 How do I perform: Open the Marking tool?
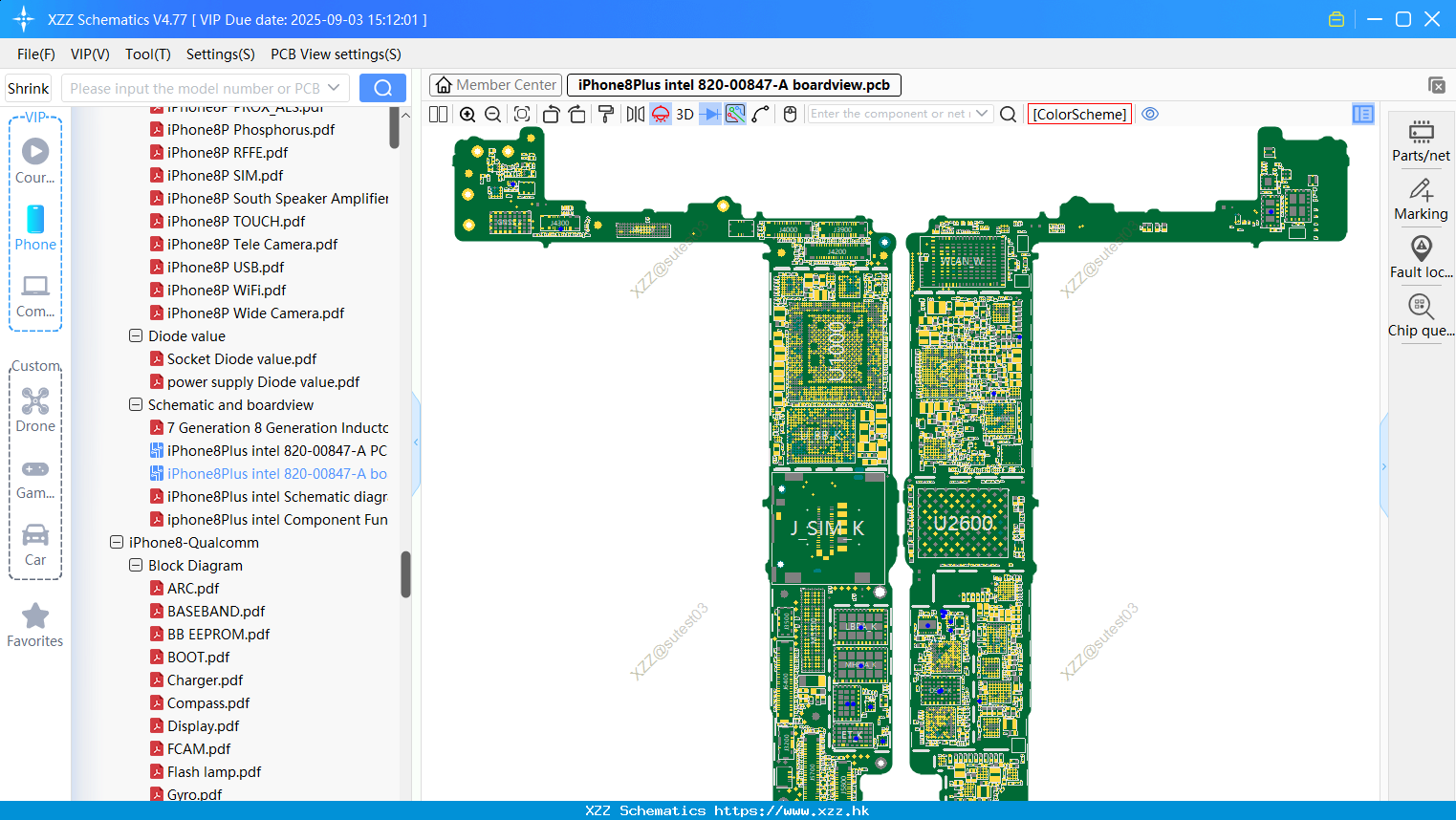[x=1422, y=200]
